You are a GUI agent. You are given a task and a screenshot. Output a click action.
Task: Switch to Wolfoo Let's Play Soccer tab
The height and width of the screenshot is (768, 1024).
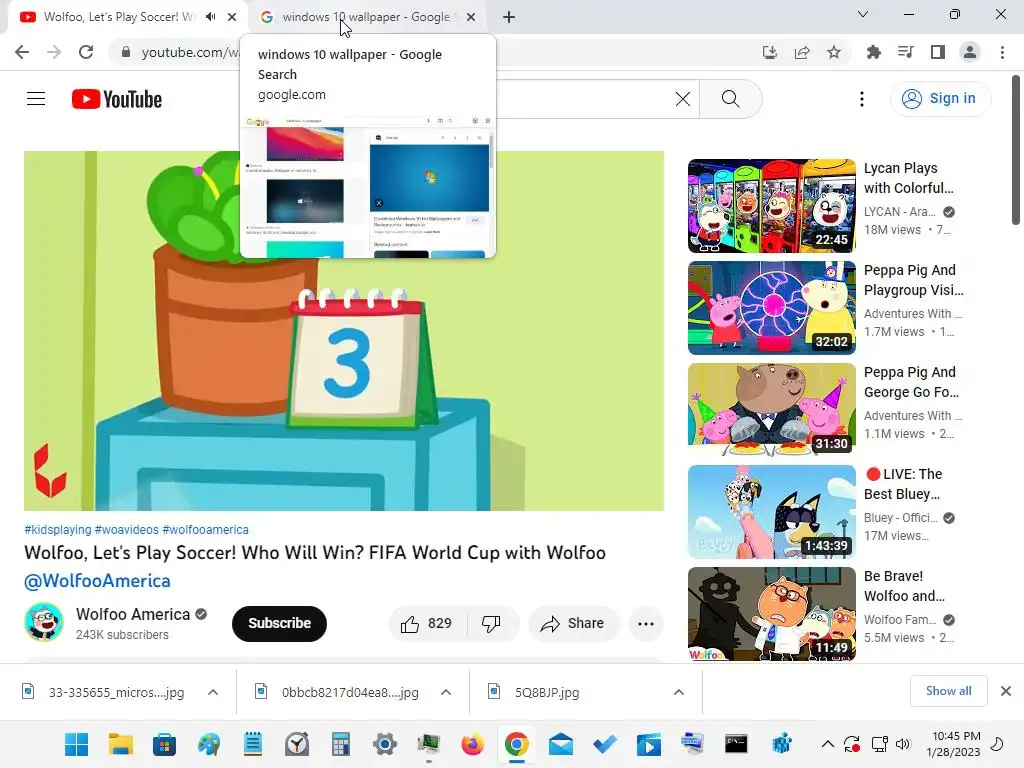click(x=118, y=17)
